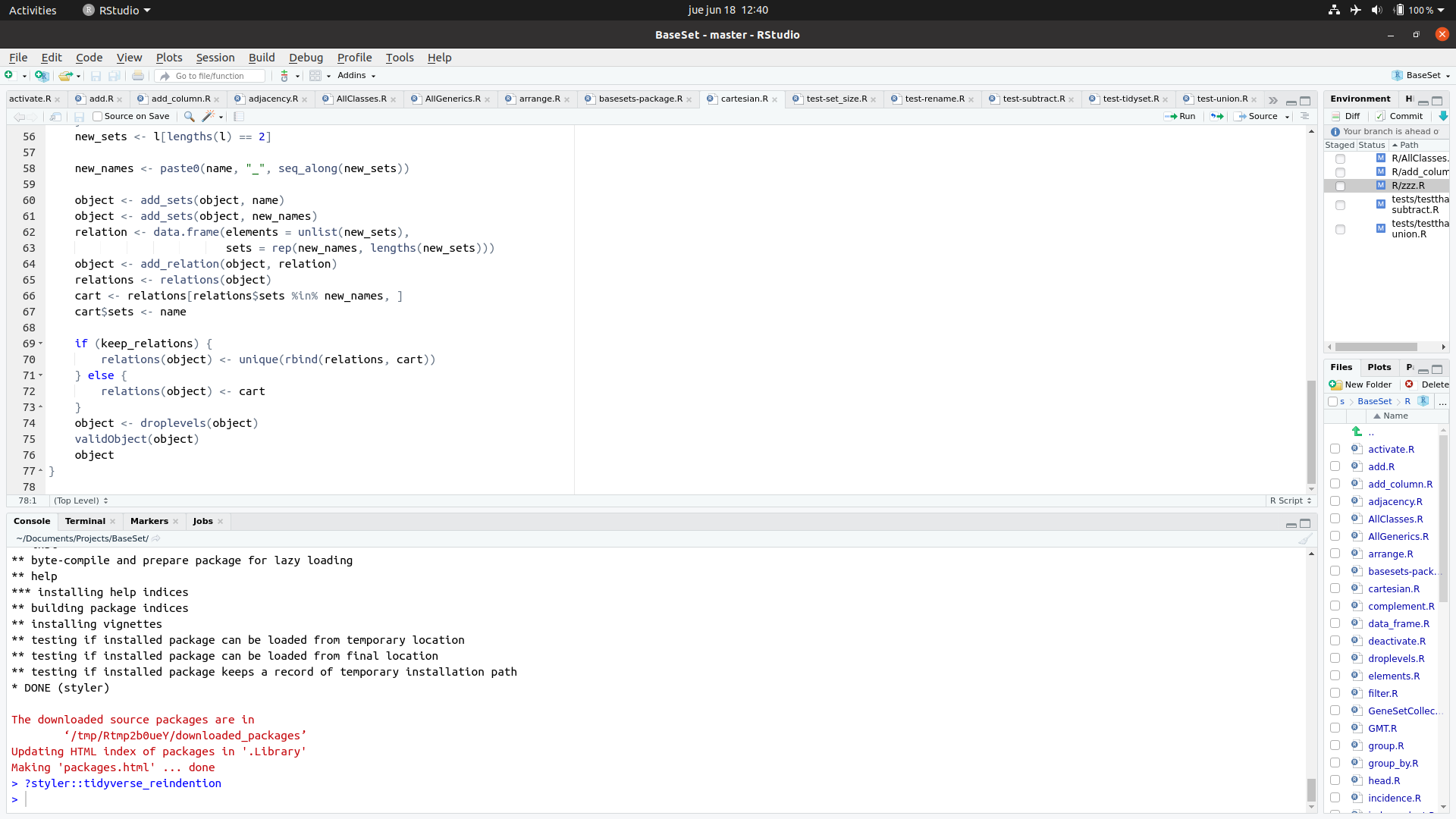
Task: Open the BaseSet project dropdown
Action: (1422, 76)
